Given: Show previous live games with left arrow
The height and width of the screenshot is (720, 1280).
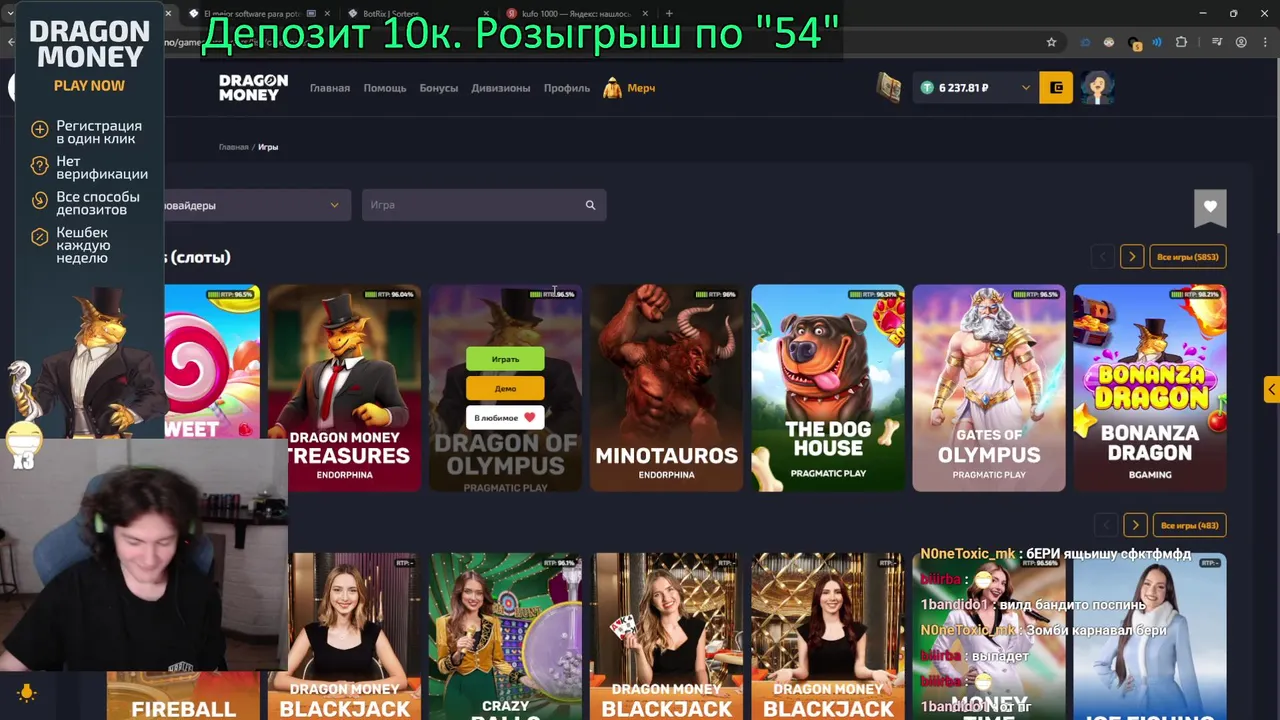Looking at the screenshot, I should pyautogui.click(x=1106, y=525).
